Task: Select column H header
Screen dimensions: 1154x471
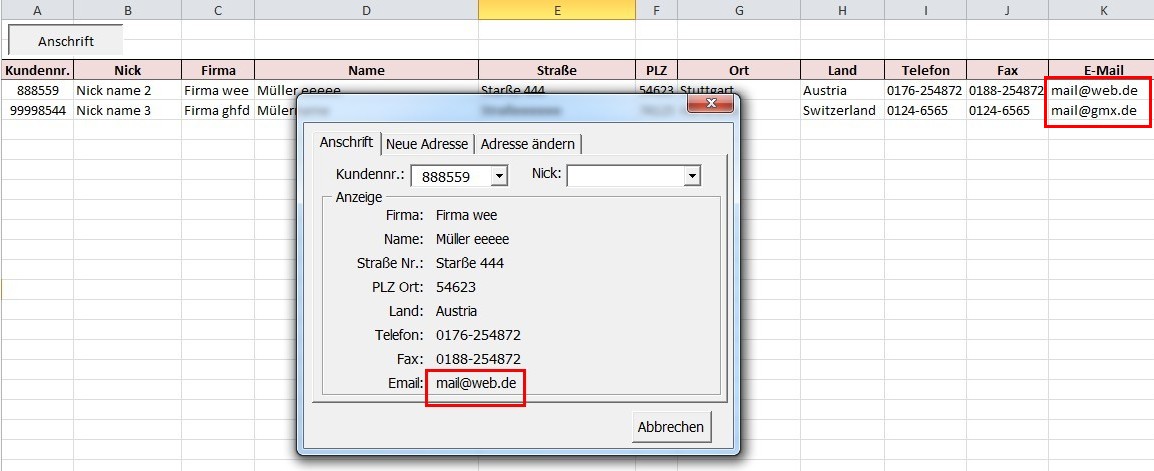Action: click(x=842, y=10)
